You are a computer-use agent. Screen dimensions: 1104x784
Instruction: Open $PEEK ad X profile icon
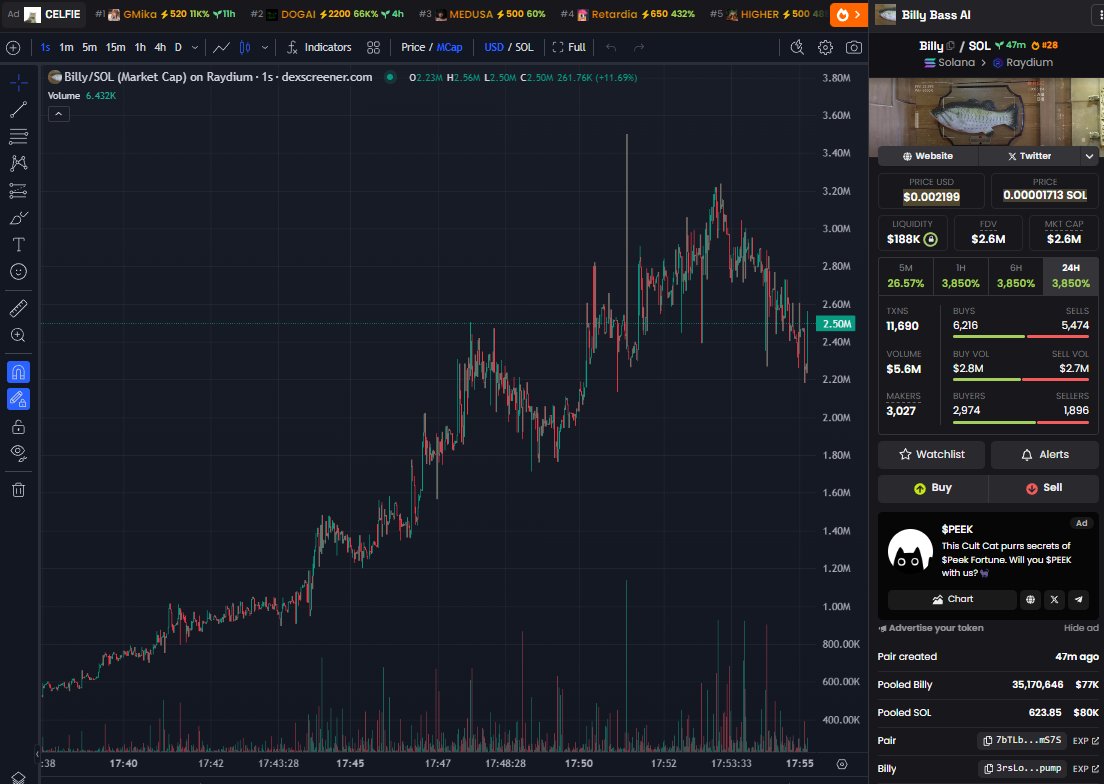click(1054, 600)
